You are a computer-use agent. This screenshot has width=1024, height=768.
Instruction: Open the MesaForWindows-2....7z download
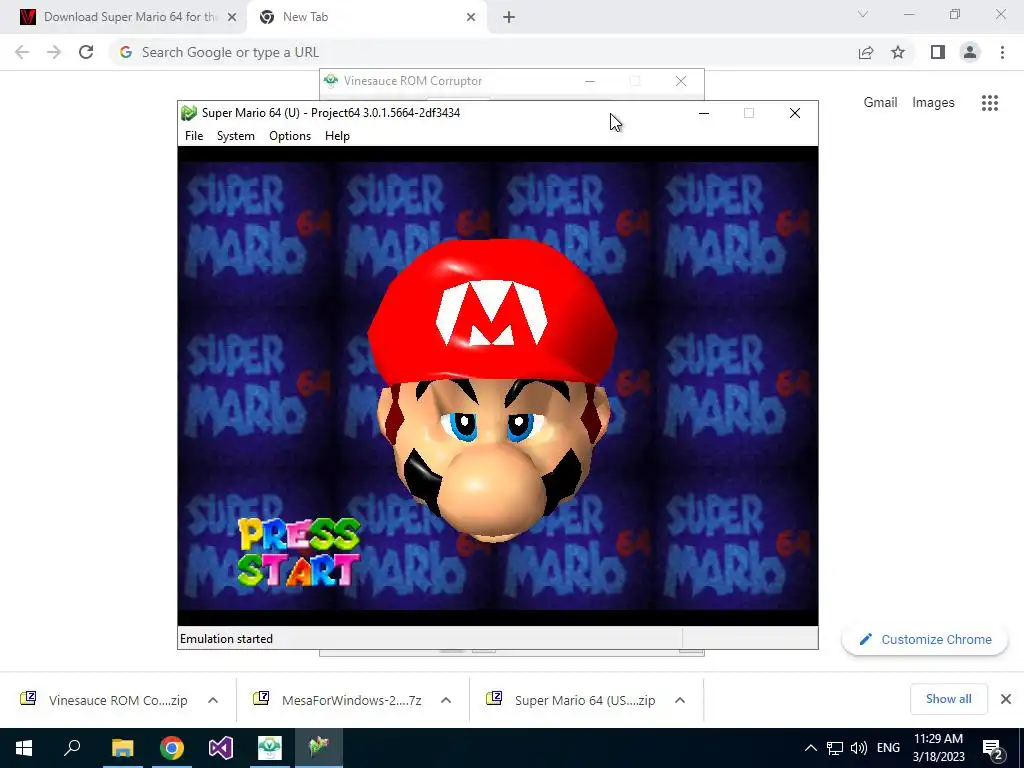(338, 700)
